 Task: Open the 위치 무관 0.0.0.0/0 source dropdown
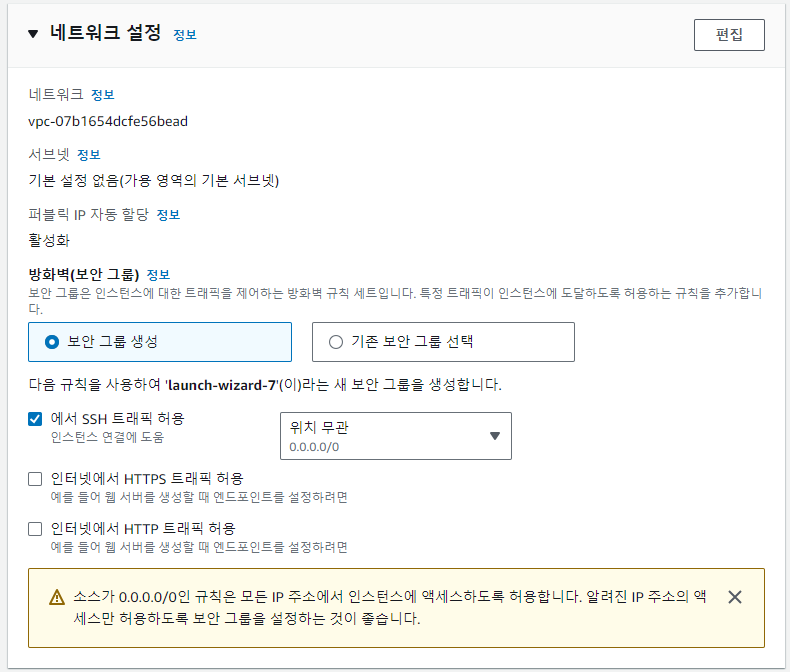396,436
